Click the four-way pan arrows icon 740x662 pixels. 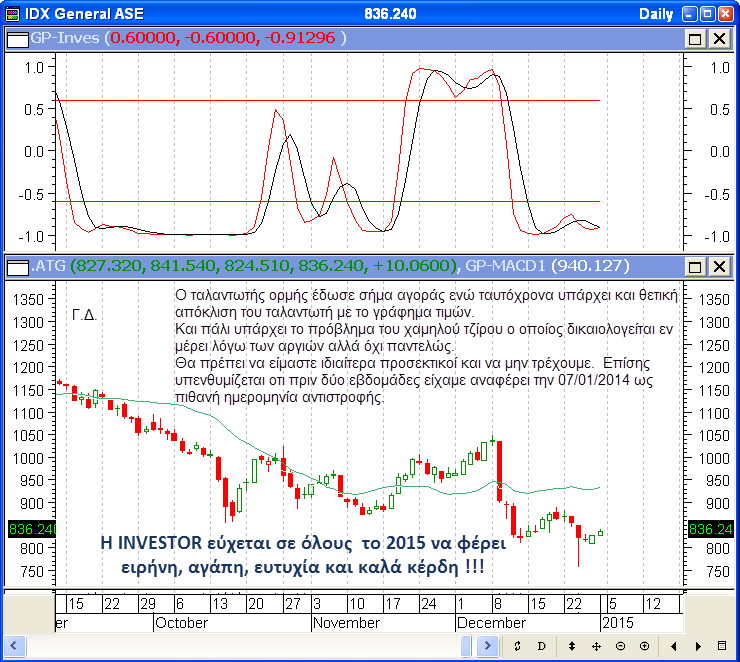tap(596, 646)
